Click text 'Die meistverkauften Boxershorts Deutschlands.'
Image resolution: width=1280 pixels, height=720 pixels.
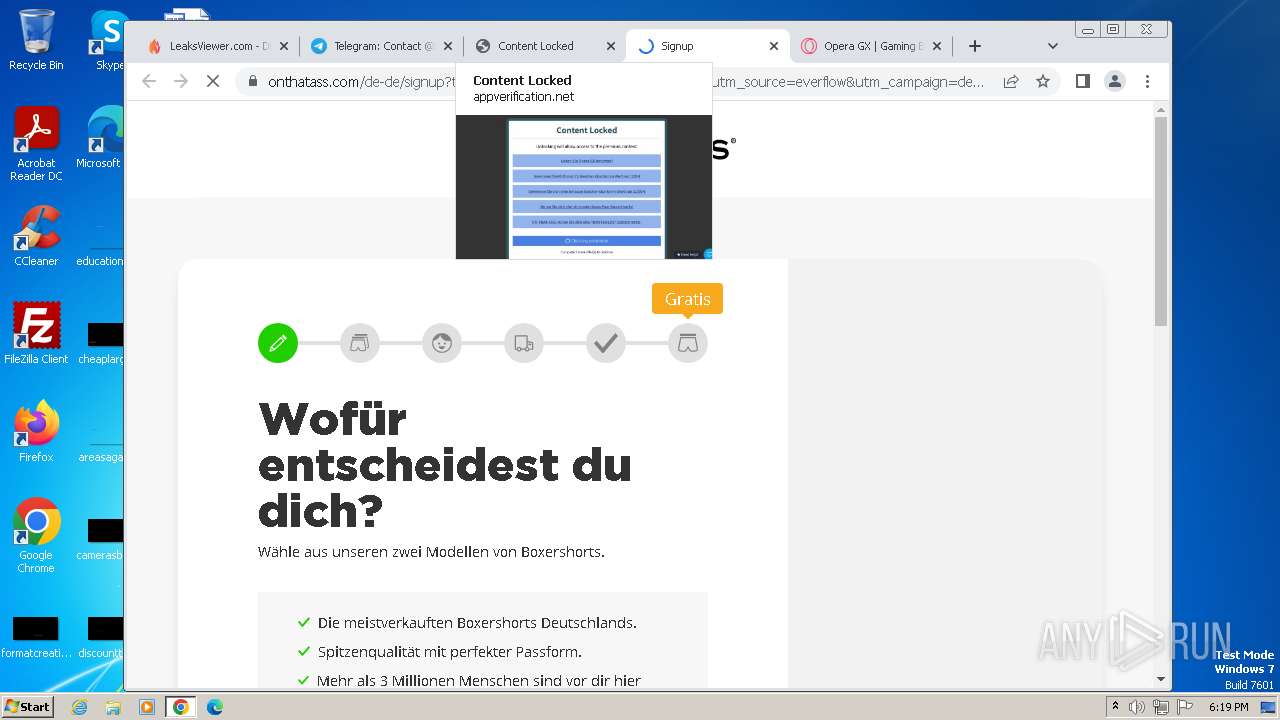click(477, 622)
